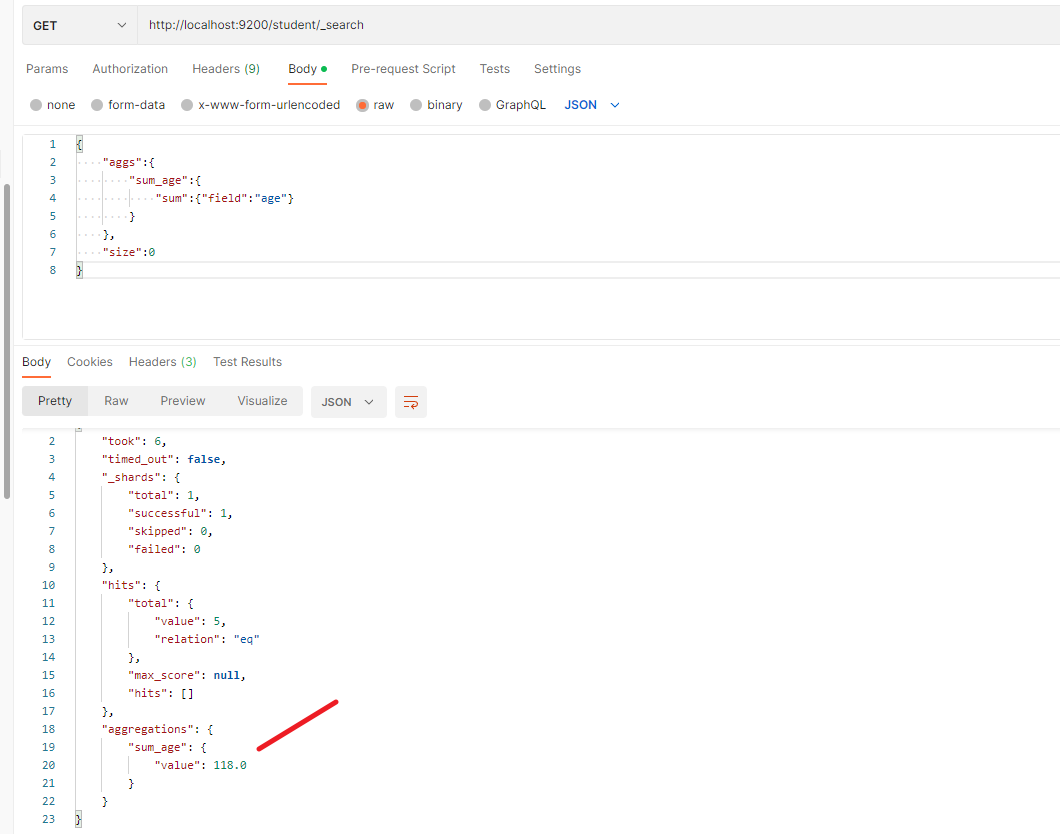The image size is (1060, 834).
Task: Open the response Cookies tab
Action: pyautogui.click(x=90, y=362)
